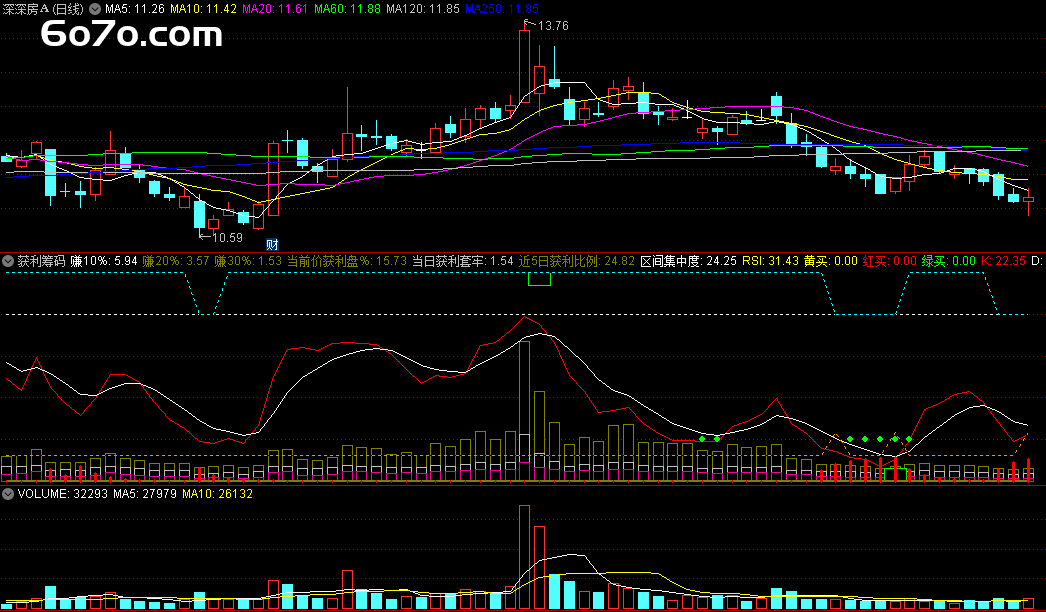
Task: Select the MA5 11.26 label
Action: click(x=134, y=9)
